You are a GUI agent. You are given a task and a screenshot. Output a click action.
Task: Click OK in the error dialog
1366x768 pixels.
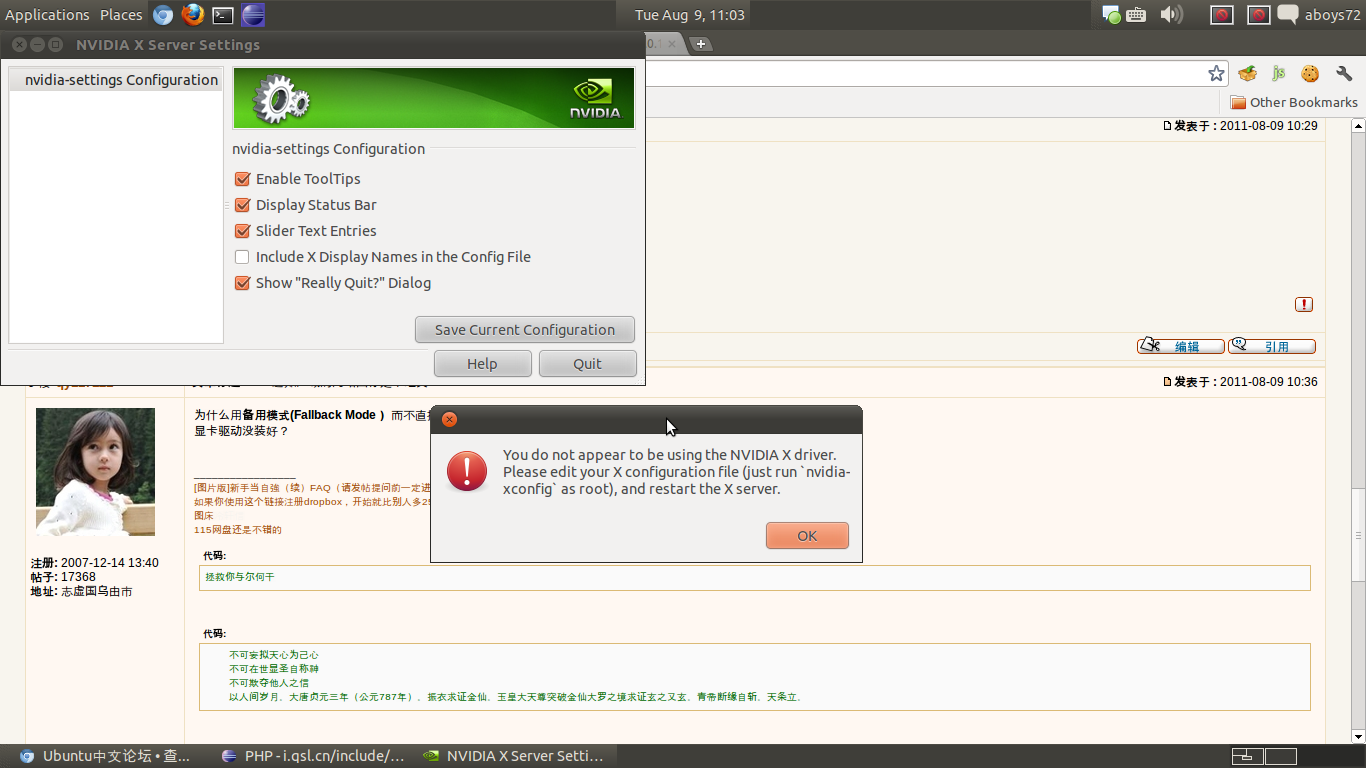pos(807,536)
